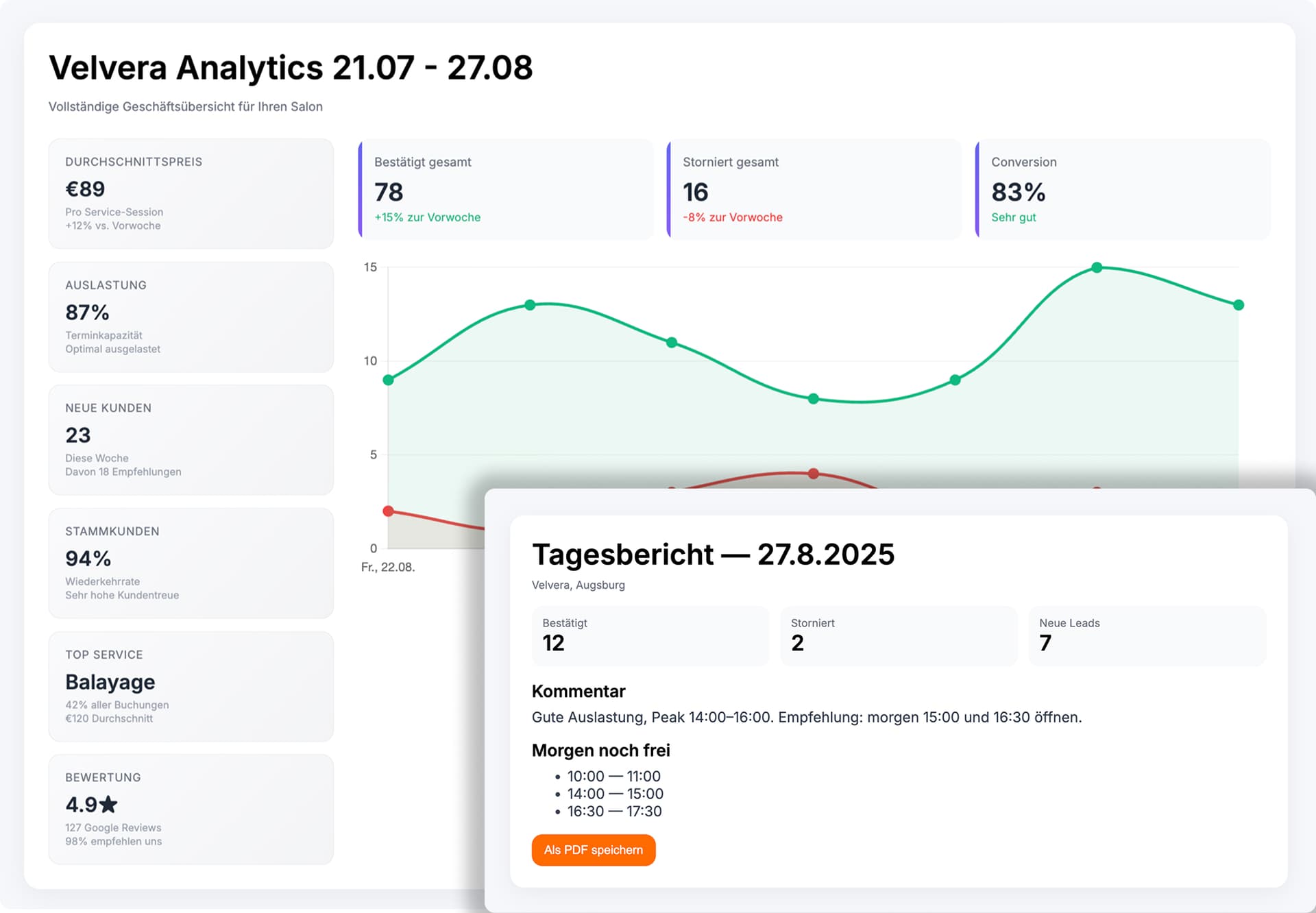Click the Bestätigt gesamt 78 tile
The width and height of the screenshot is (1316, 913).
(x=506, y=190)
